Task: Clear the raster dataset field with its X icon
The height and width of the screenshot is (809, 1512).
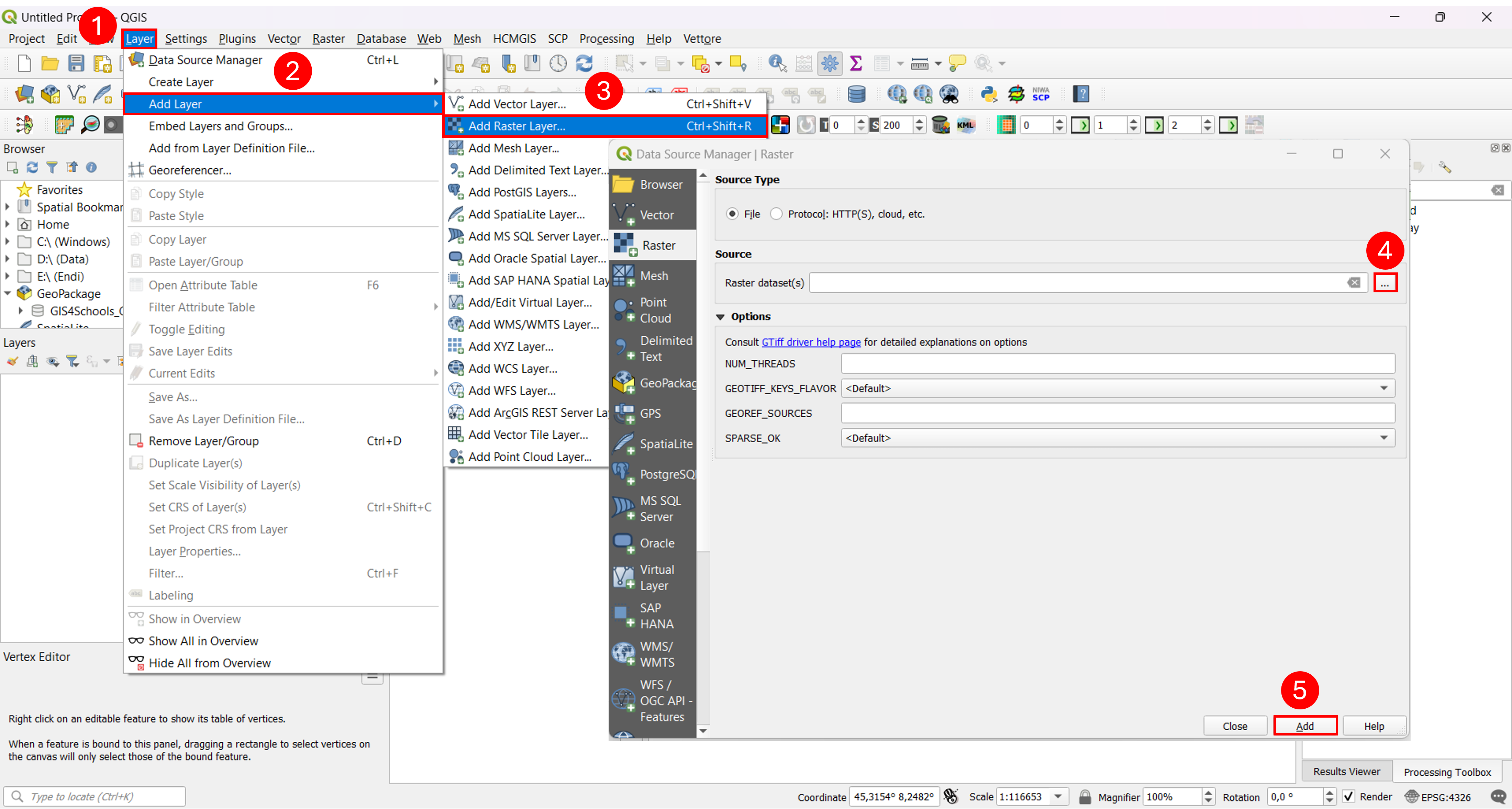Action: [x=1354, y=283]
